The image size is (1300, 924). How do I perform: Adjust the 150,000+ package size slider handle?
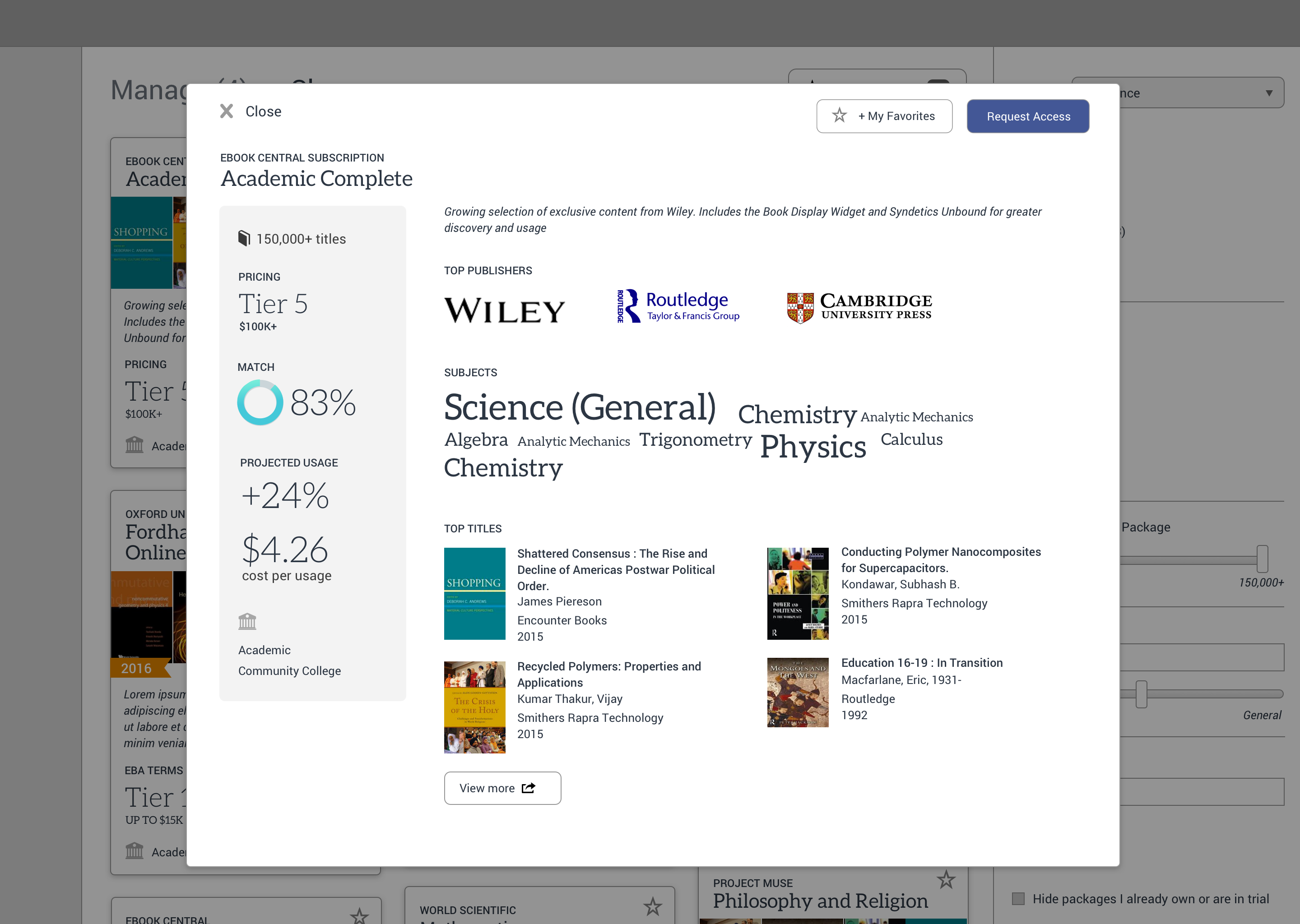(x=1263, y=559)
